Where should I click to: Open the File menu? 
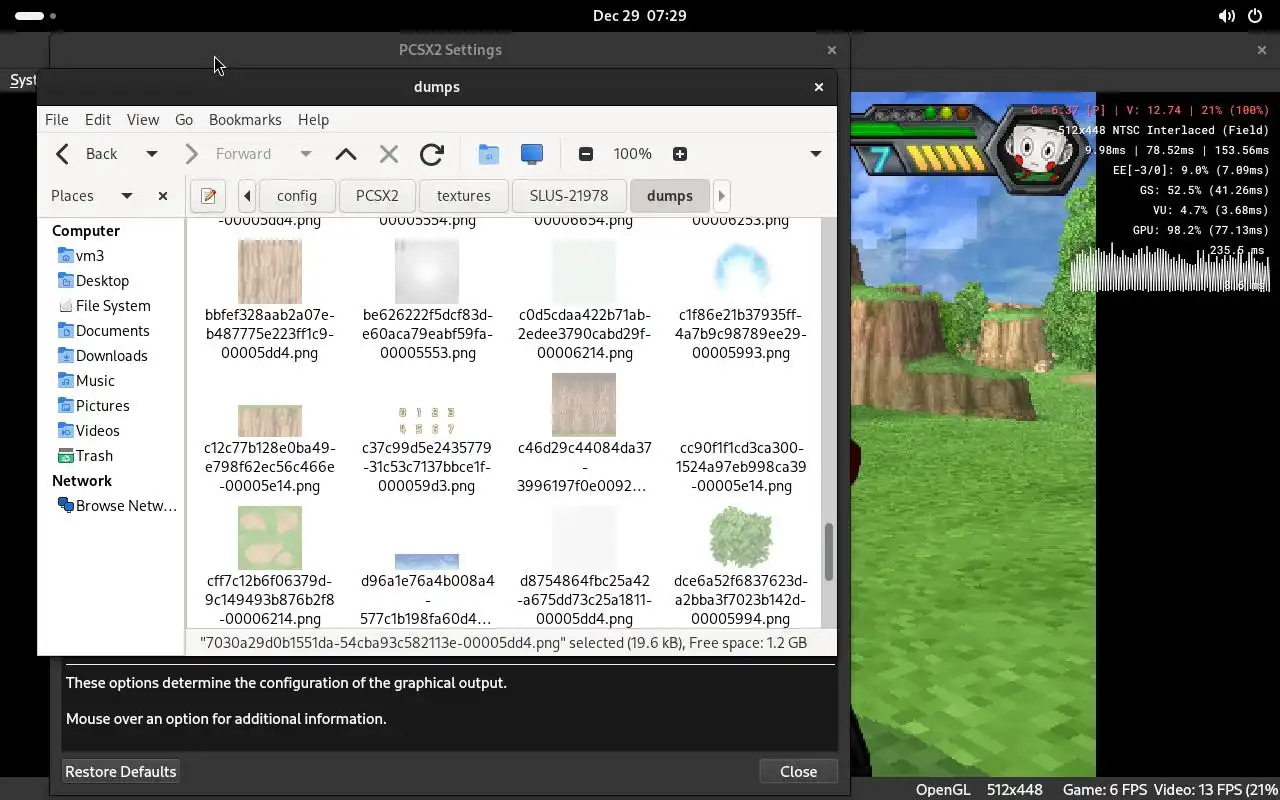point(57,119)
